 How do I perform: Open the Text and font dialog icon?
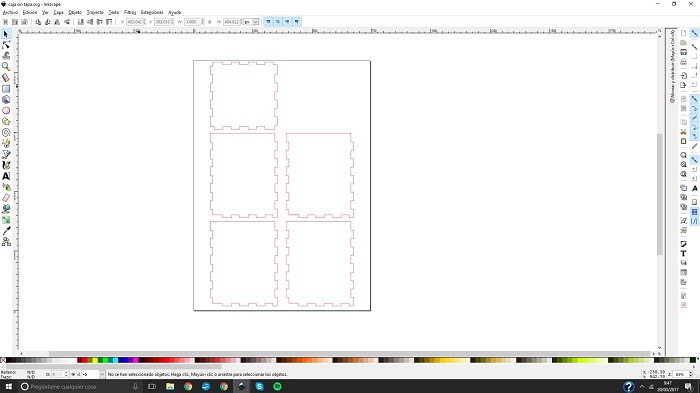(x=683, y=253)
